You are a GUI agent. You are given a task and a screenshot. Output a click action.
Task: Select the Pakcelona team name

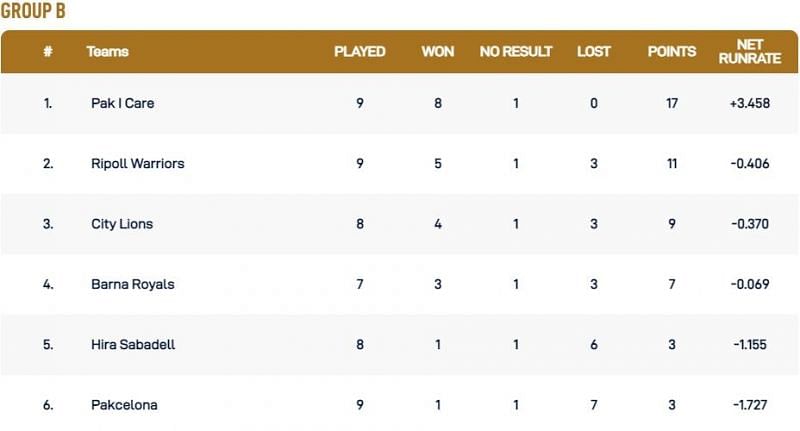click(x=124, y=405)
